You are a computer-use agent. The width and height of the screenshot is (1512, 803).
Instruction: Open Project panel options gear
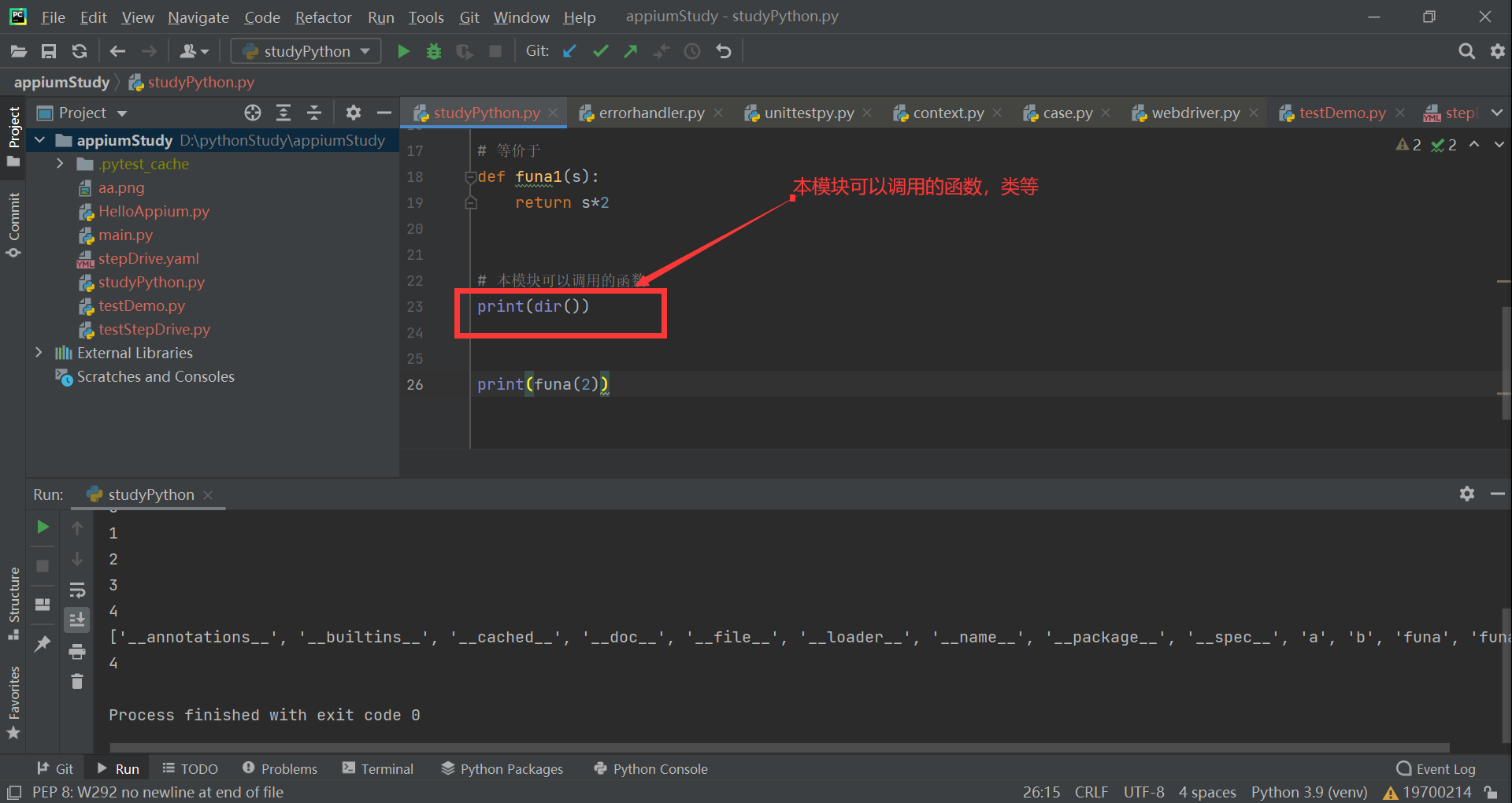tap(354, 113)
